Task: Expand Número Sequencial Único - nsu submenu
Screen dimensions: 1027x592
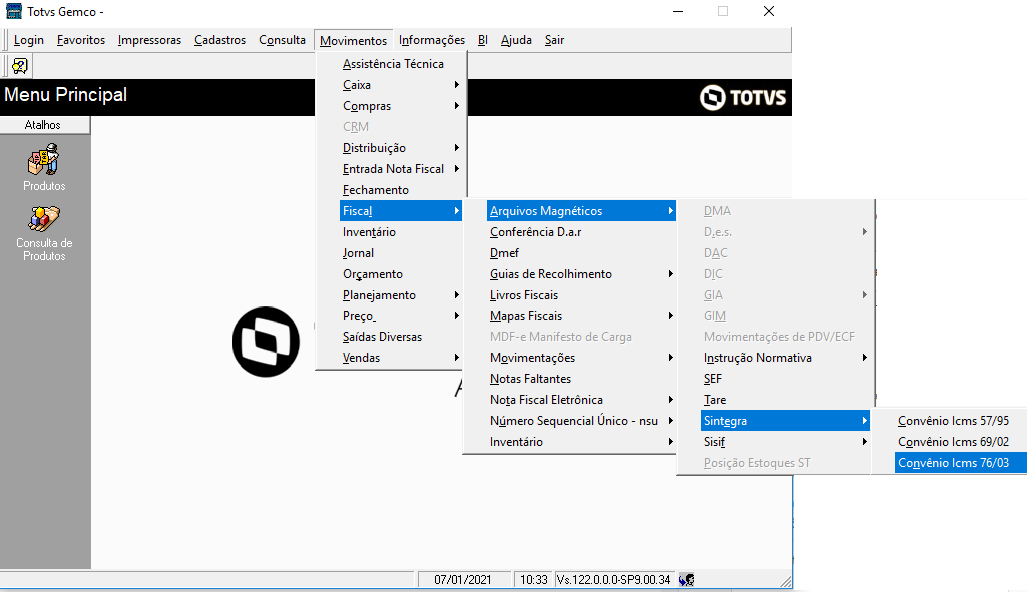Action: (x=582, y=420)
